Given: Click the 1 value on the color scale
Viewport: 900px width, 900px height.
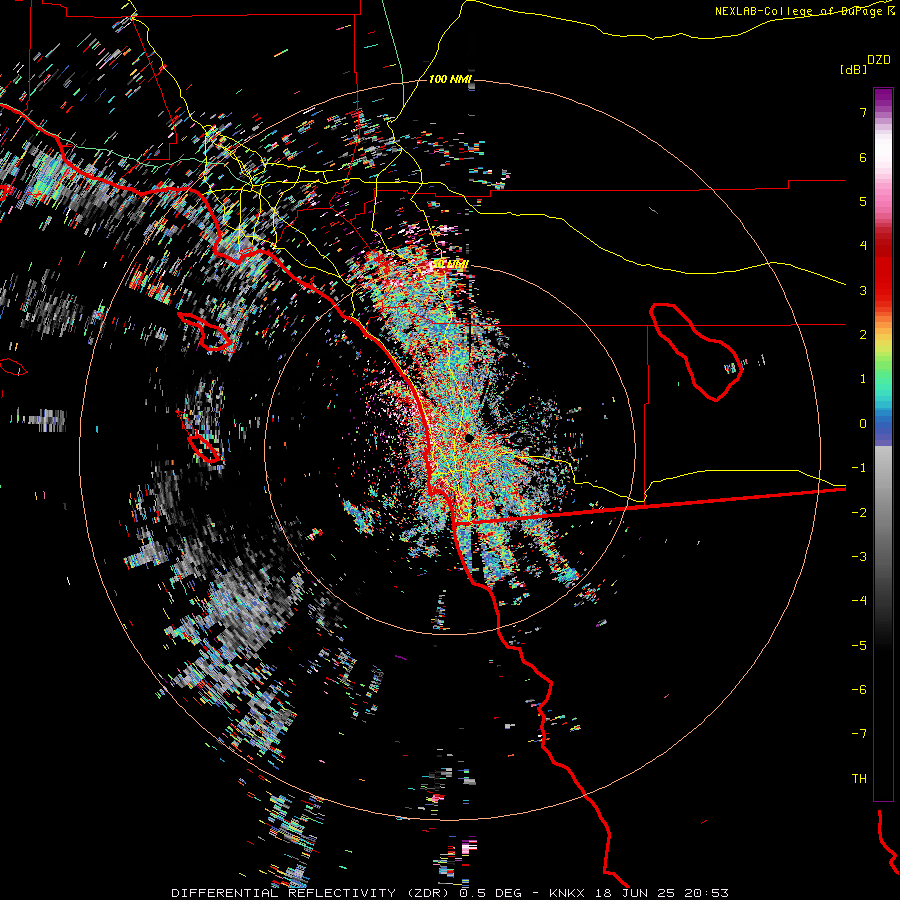Looking at the screenshot, I should pyautogui.click(x=863, y=379).
